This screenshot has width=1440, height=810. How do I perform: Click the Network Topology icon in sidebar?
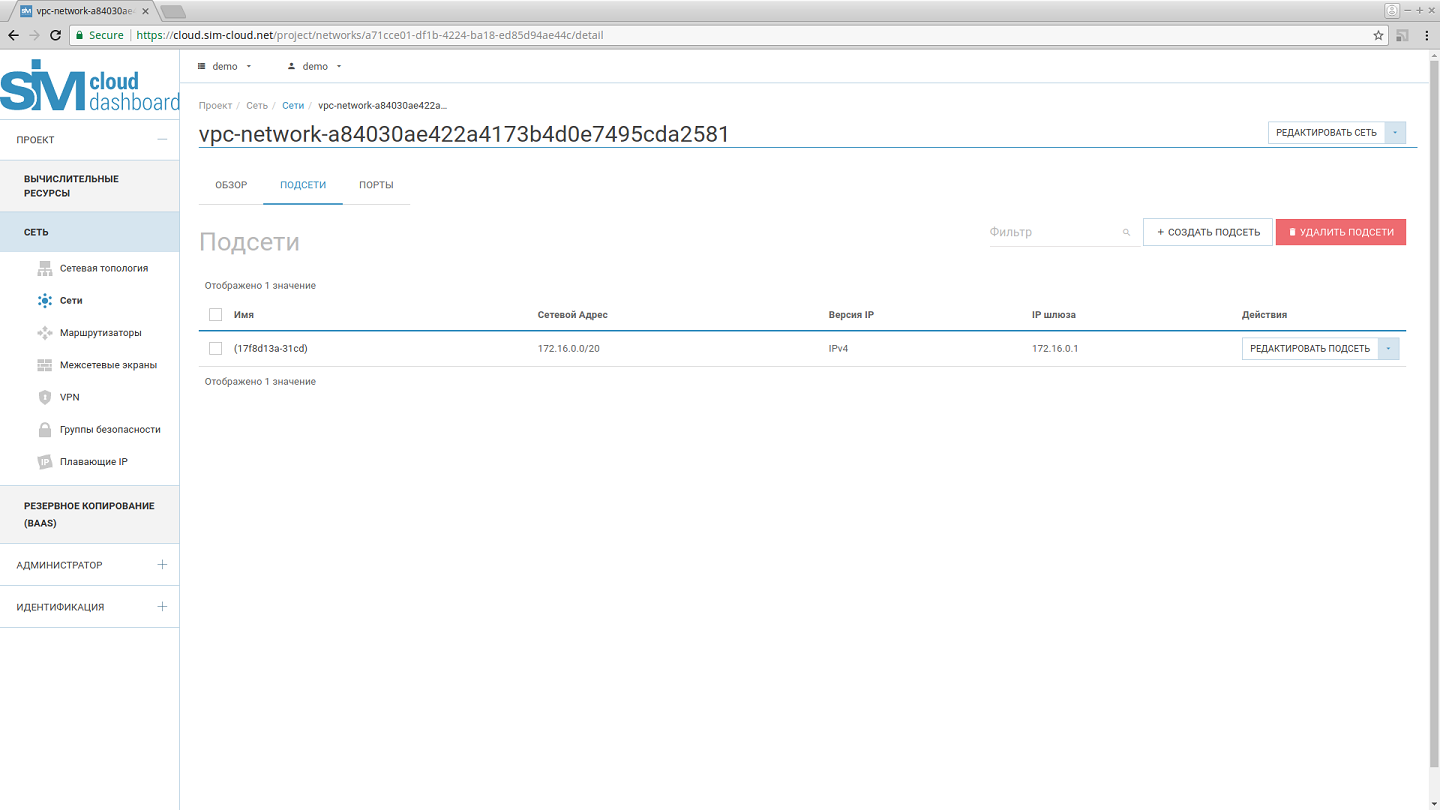pos(44,268)
